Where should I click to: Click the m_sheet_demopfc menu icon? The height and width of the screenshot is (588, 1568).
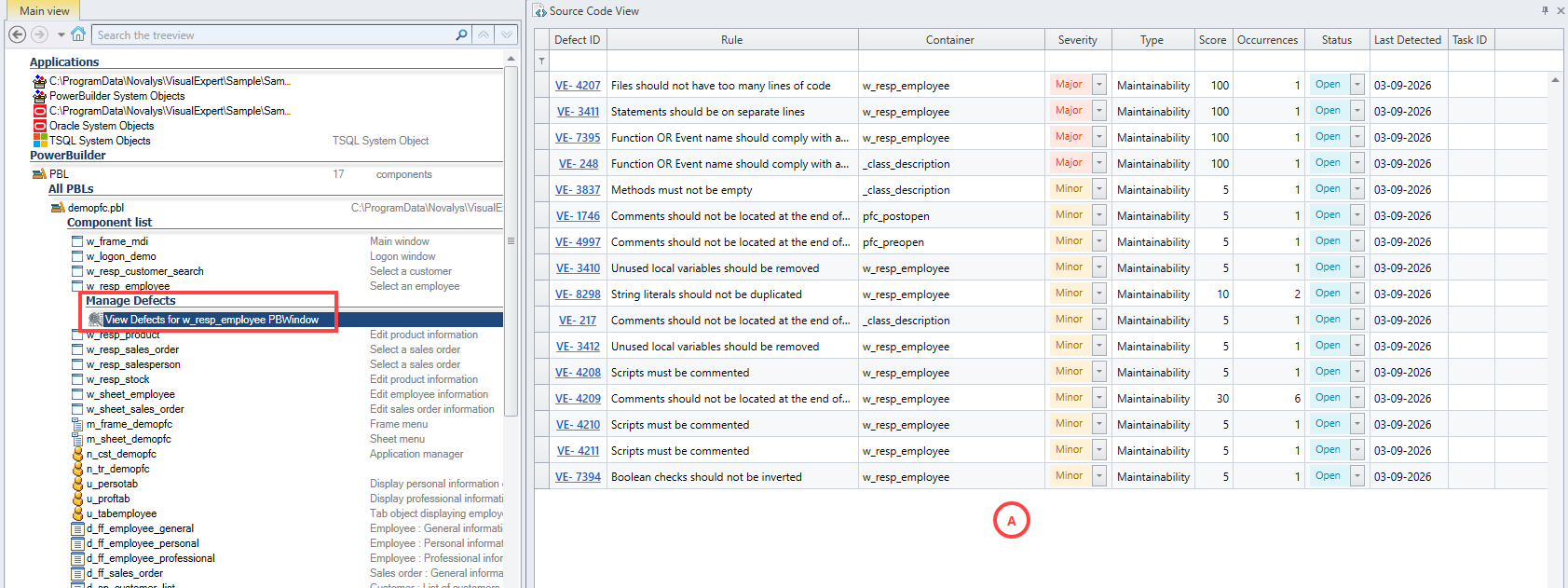(77, 439)
